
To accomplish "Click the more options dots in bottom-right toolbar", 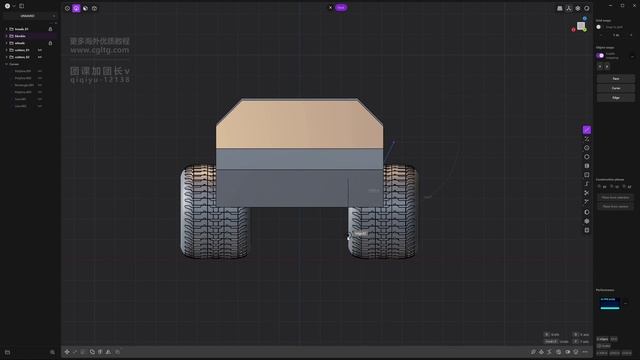I will click(585, 352).
